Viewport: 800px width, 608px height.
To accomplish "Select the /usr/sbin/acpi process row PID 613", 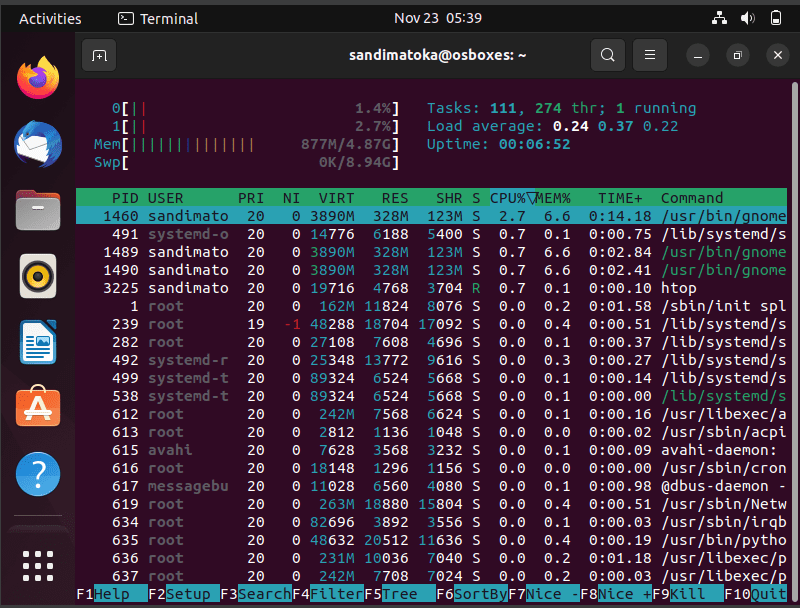I will click(x=431, y=432).
